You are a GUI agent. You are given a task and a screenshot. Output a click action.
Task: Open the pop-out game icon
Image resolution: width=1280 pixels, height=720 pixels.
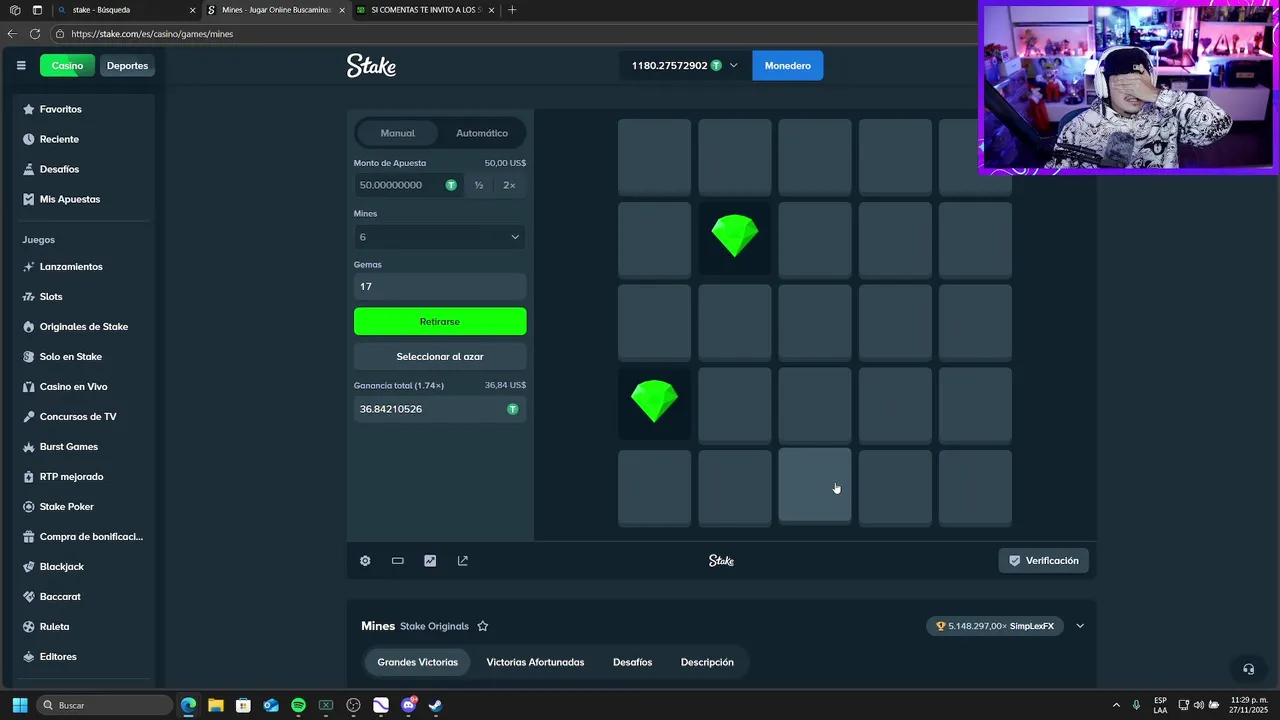pos(463,561)
